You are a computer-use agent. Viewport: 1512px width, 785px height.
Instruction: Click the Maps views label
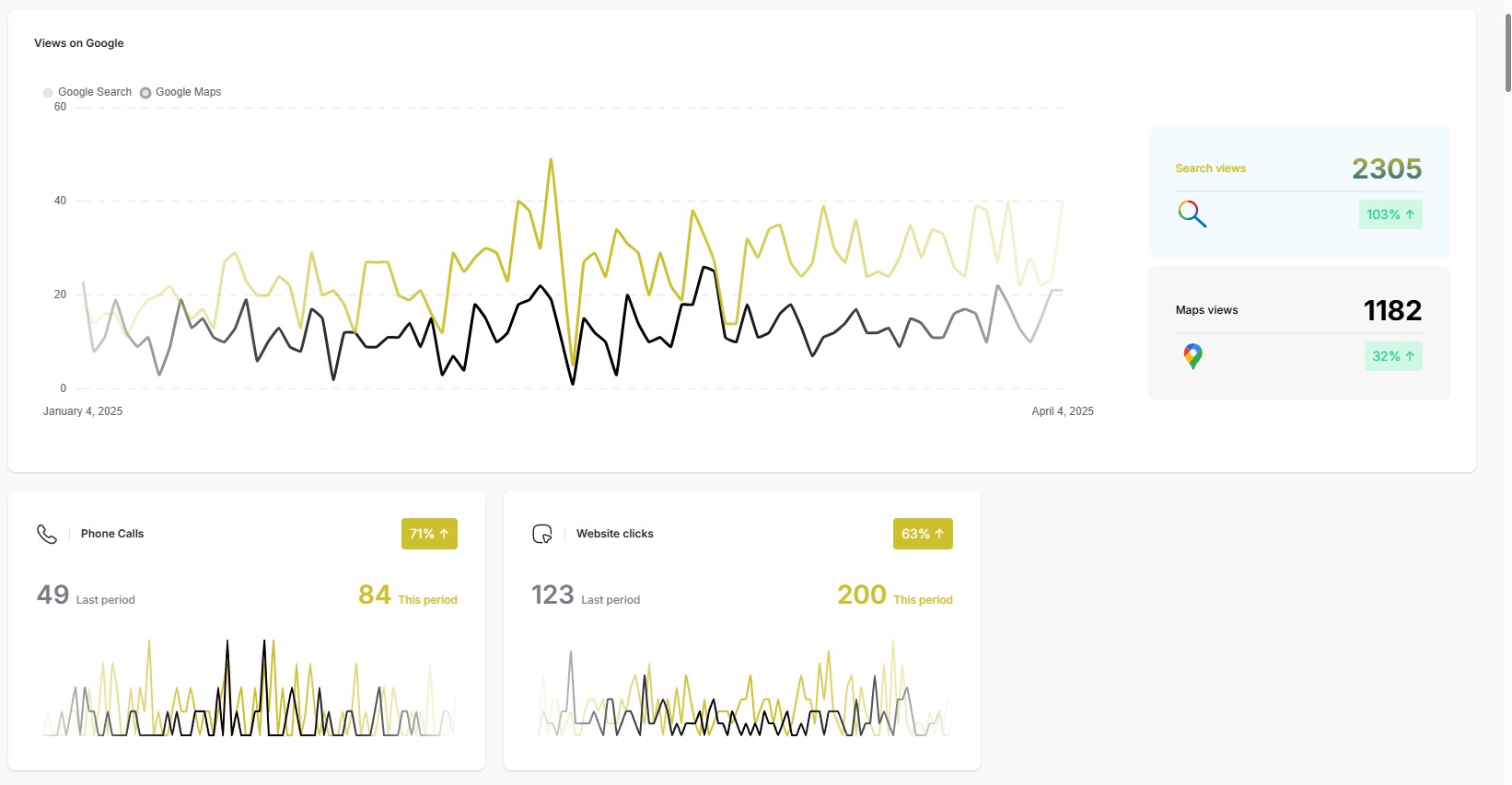(x=1206, y=310)
